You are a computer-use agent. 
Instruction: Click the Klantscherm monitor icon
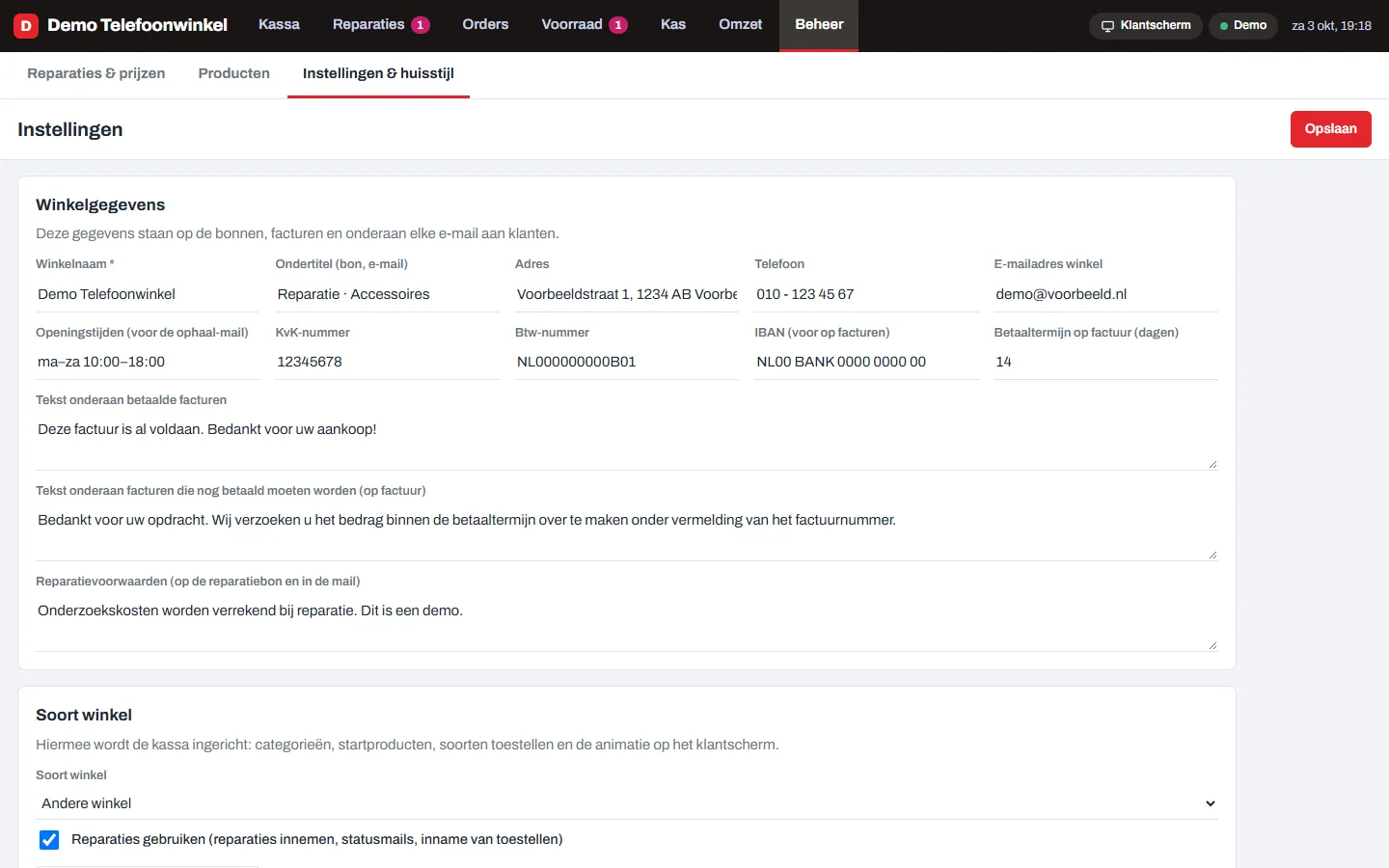[1107, 26]
